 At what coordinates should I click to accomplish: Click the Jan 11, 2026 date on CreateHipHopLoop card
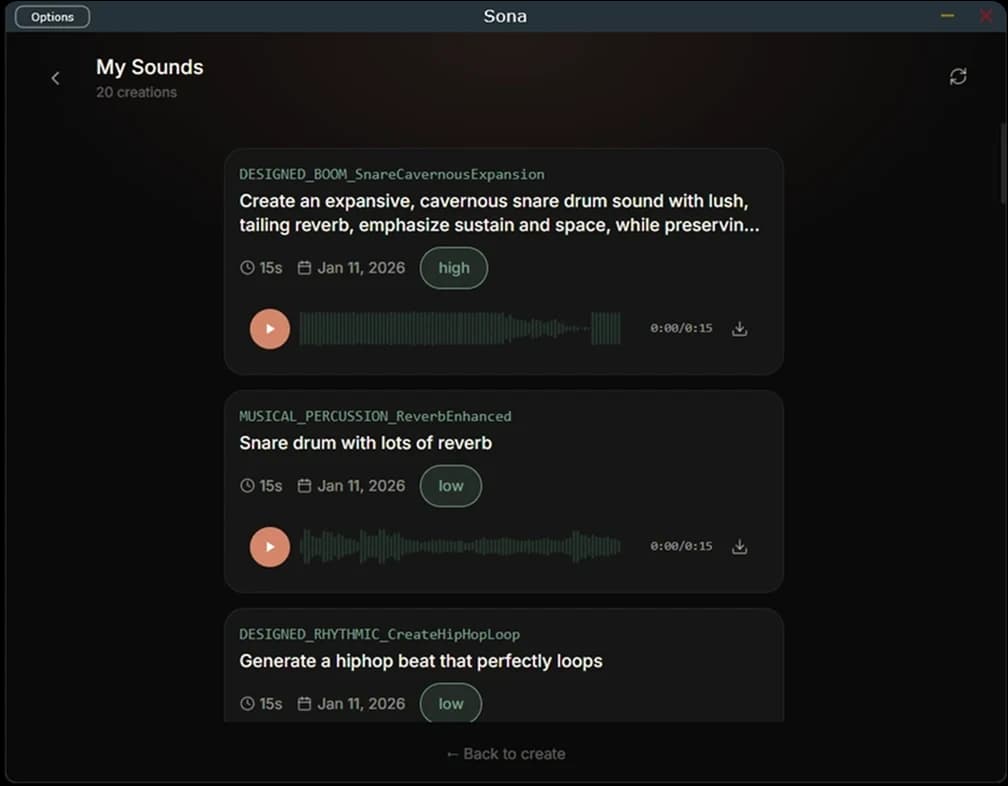352,704
